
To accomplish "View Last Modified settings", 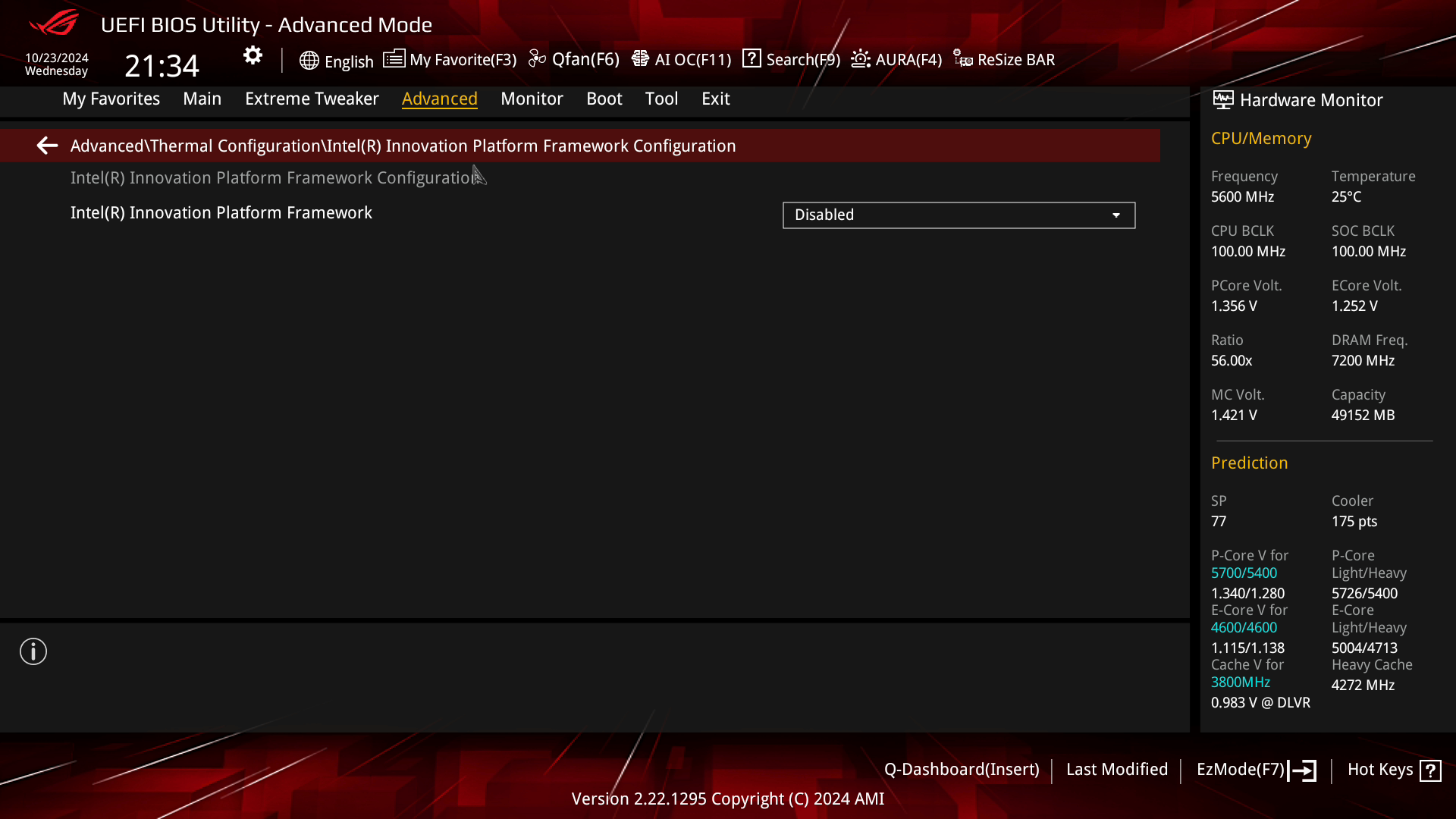I will 1117,769.
